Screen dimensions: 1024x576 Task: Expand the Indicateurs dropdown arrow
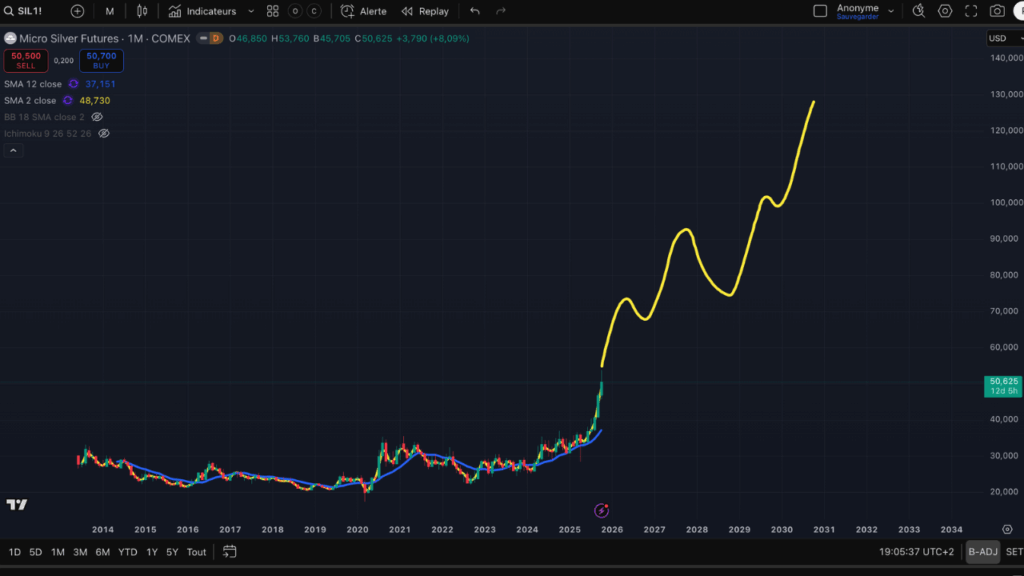pos(250,11)
